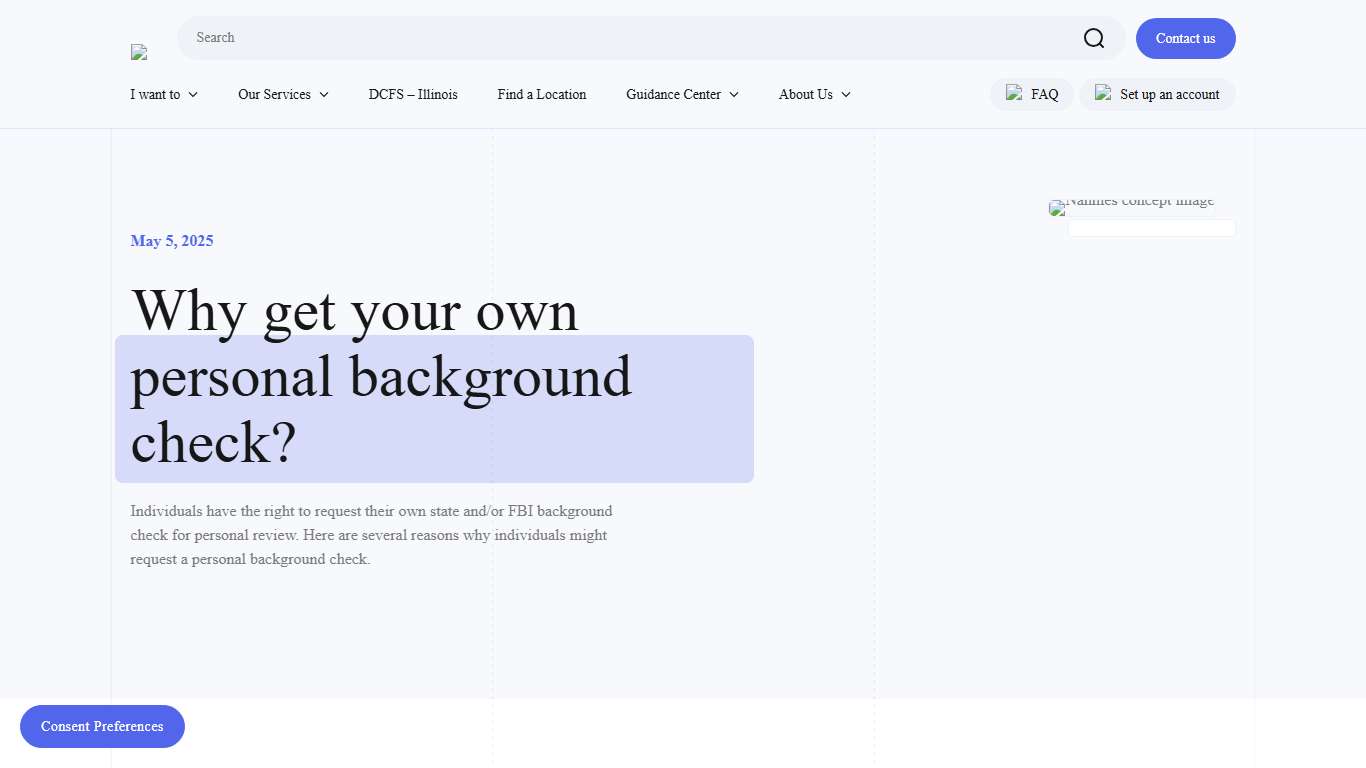This screenshot has width=1366, height=768.
Task: Click the search magnifier icon
Action: (x=1094, y=37)
